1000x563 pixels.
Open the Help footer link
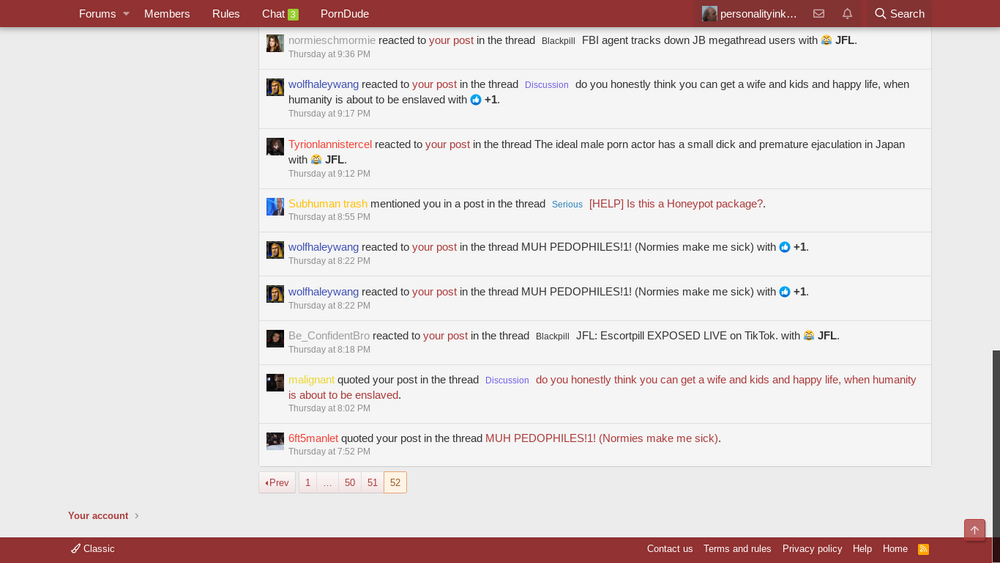862,549
